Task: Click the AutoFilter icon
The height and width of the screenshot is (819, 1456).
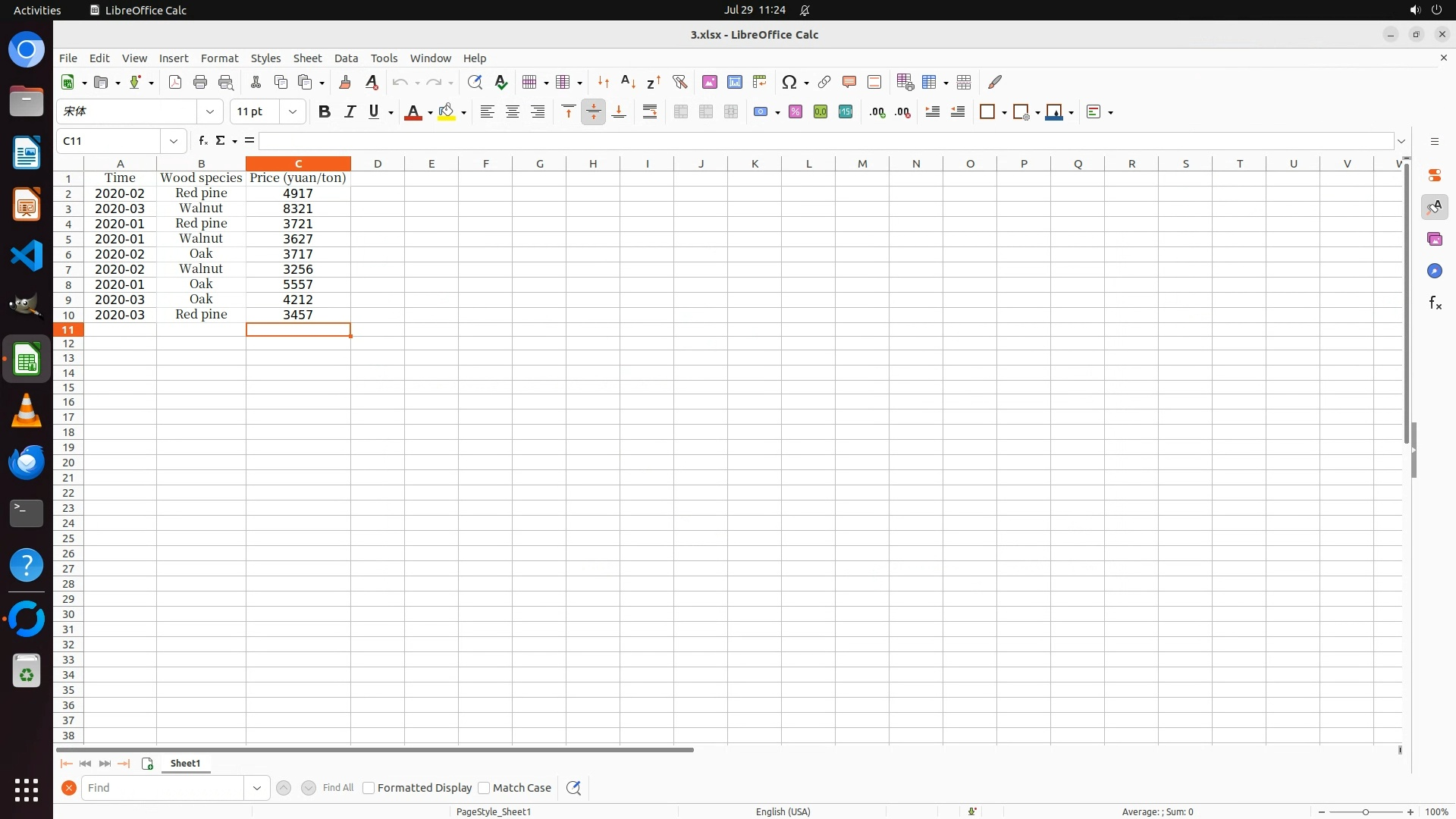Action: point(679,82)
